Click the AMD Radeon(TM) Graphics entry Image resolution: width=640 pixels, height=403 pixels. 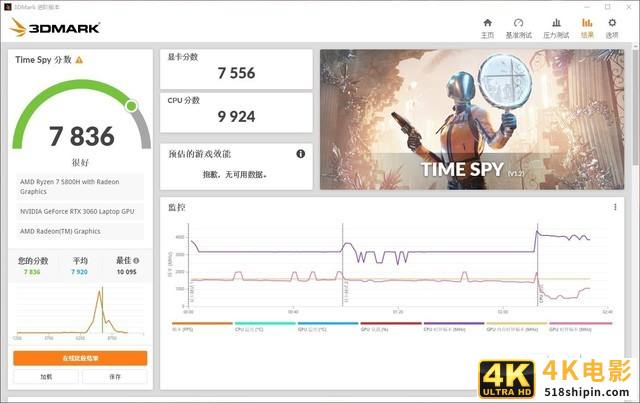point(80,231)
